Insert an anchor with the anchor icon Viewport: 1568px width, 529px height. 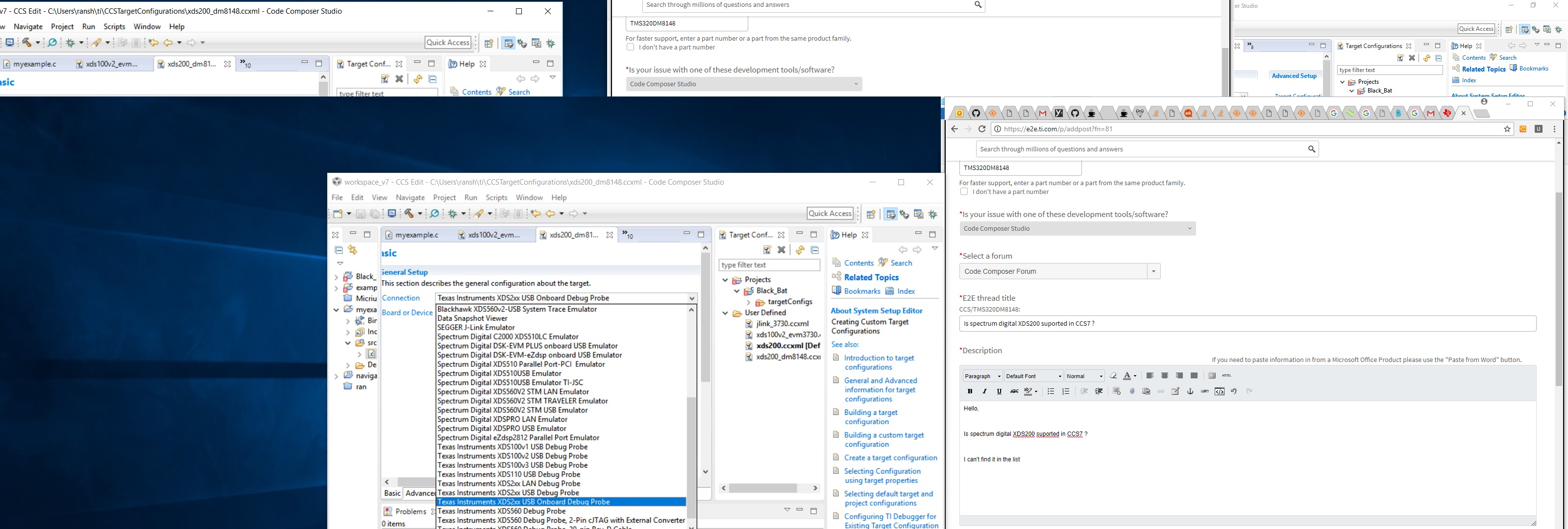click(x=1190, y=391)
